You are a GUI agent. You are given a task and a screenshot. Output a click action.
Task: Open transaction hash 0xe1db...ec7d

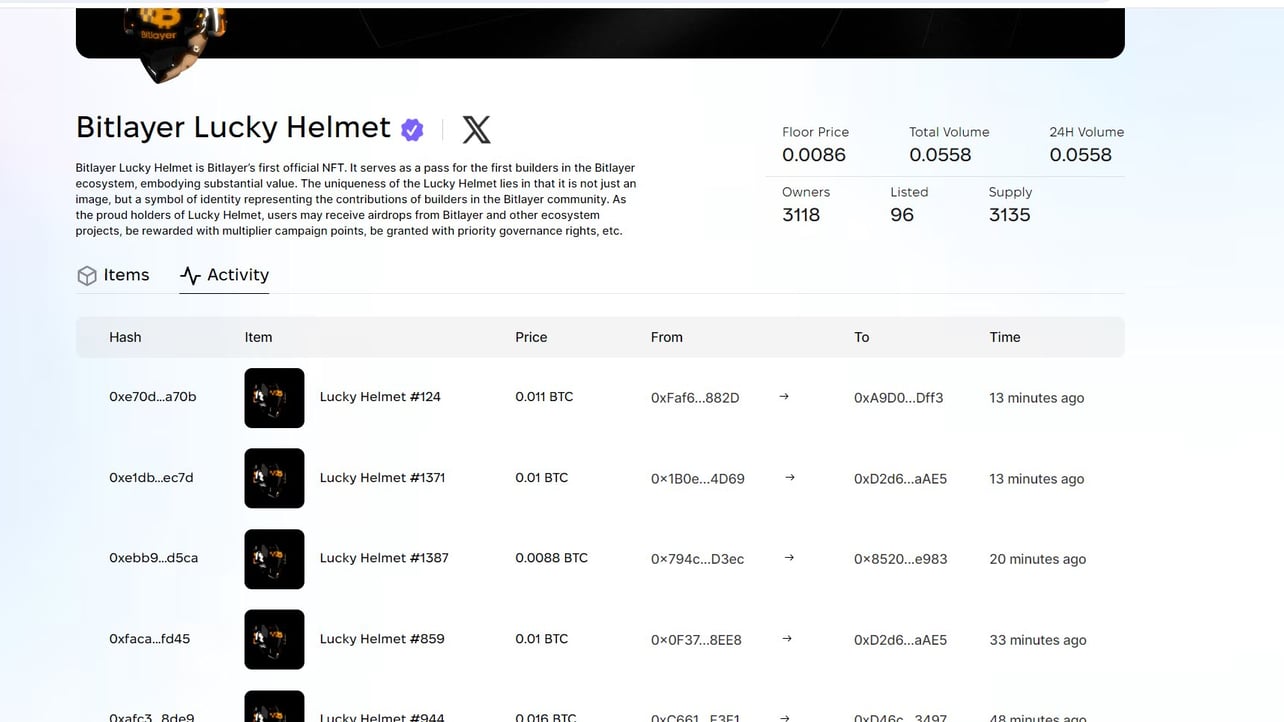tap(151, 478)
